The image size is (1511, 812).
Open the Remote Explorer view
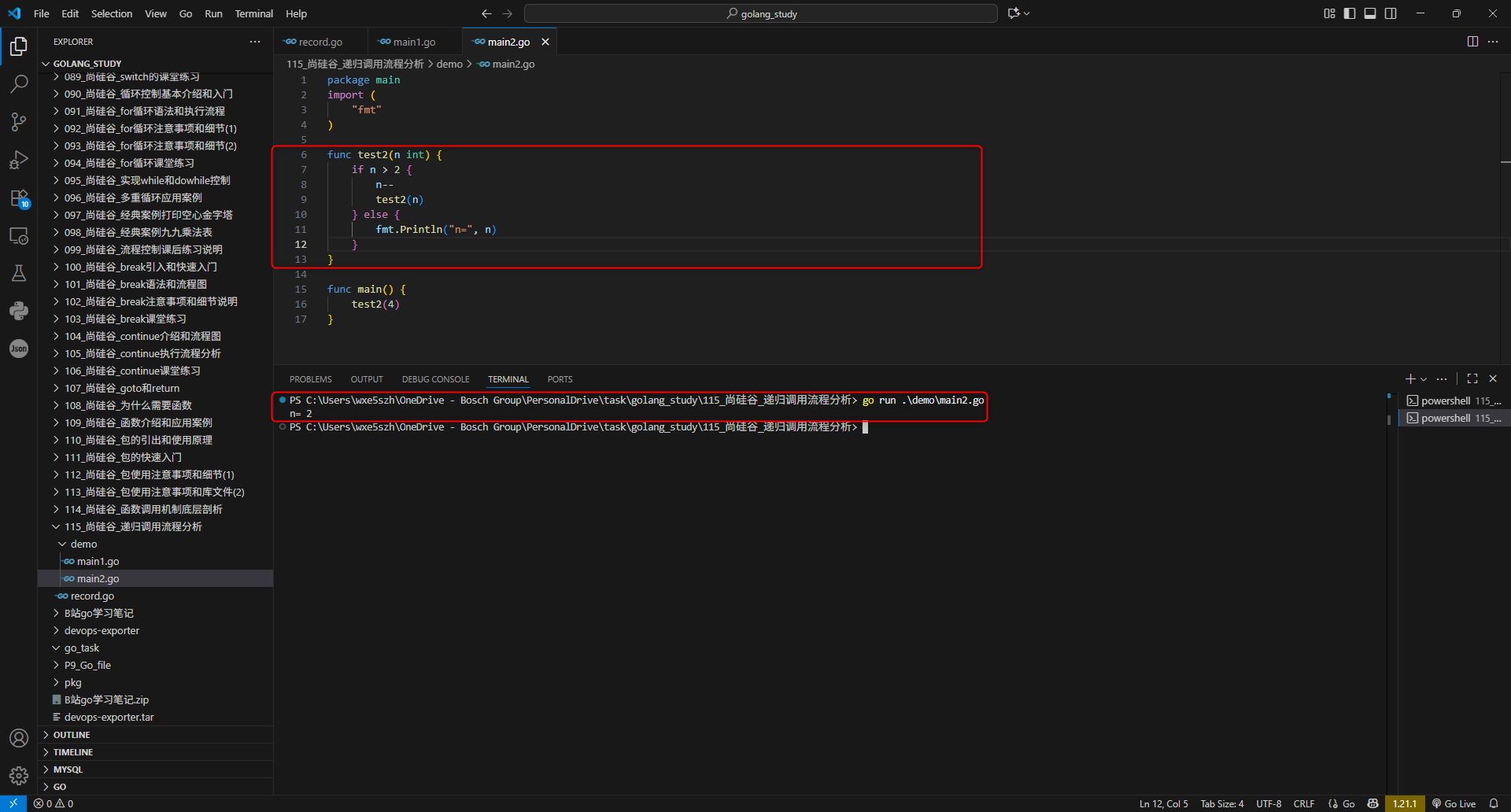(x=19, y=235)
